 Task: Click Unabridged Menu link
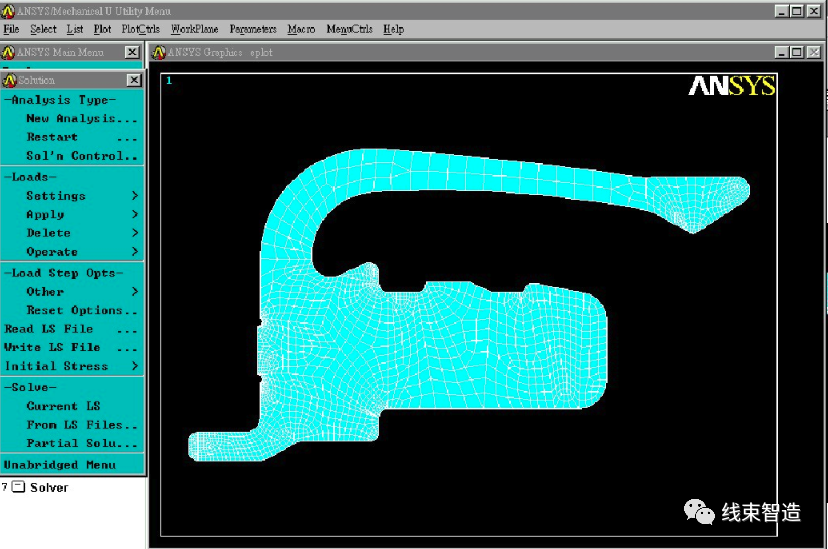(59, 465)
